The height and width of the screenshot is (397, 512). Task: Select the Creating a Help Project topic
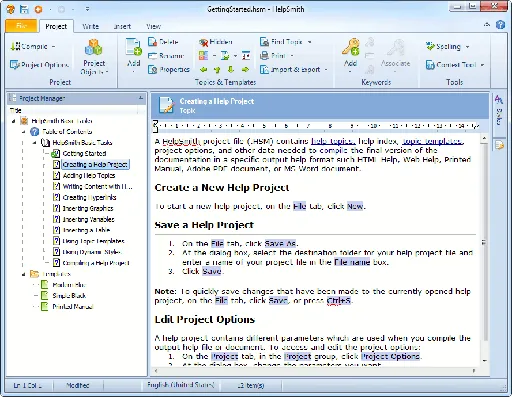pyautogui.click(x=95, y=164)
